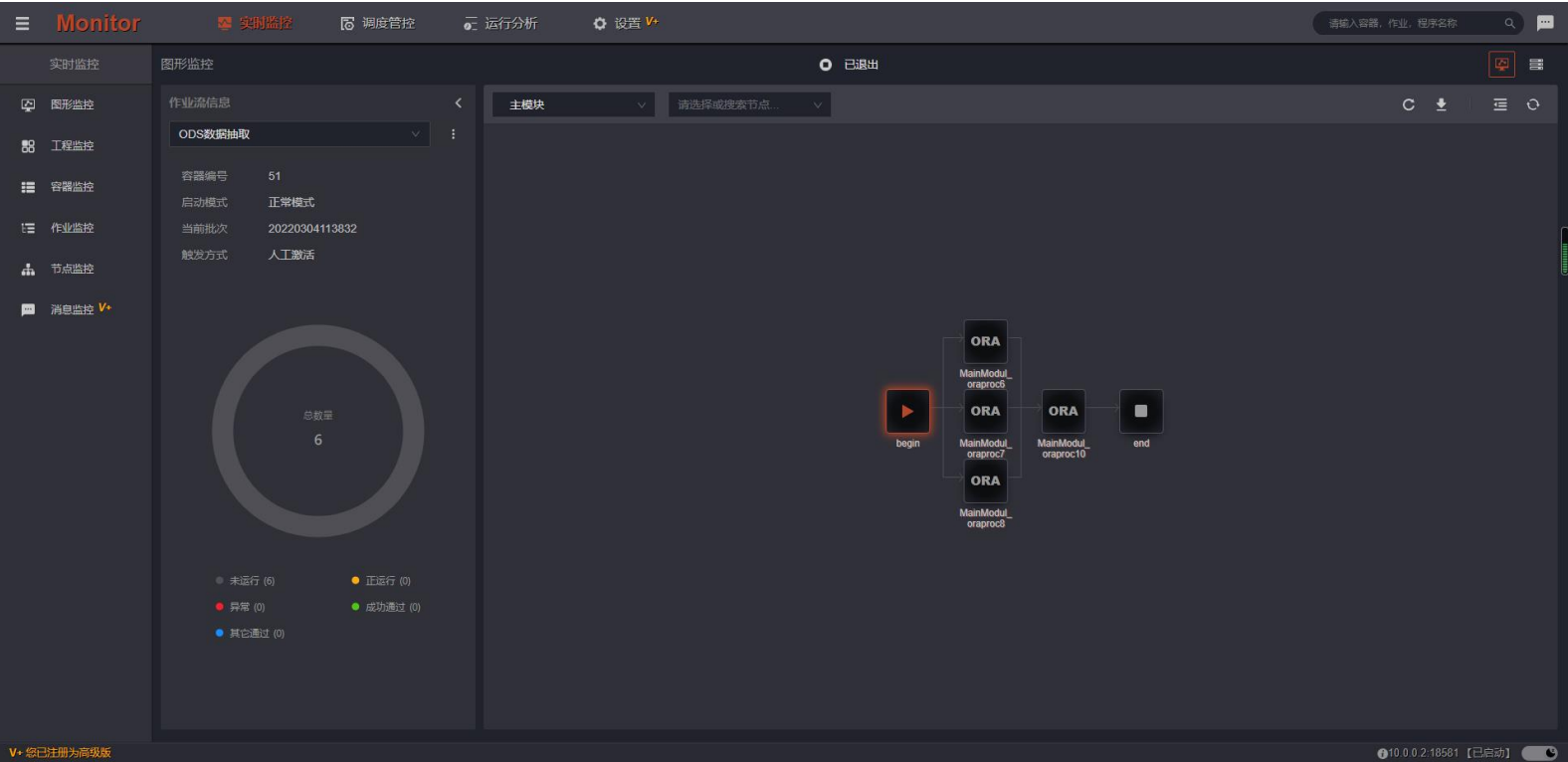Switch to graphic monitor view icon
The height and width of the screenshot is (762, 1568).
[1501, 65]
